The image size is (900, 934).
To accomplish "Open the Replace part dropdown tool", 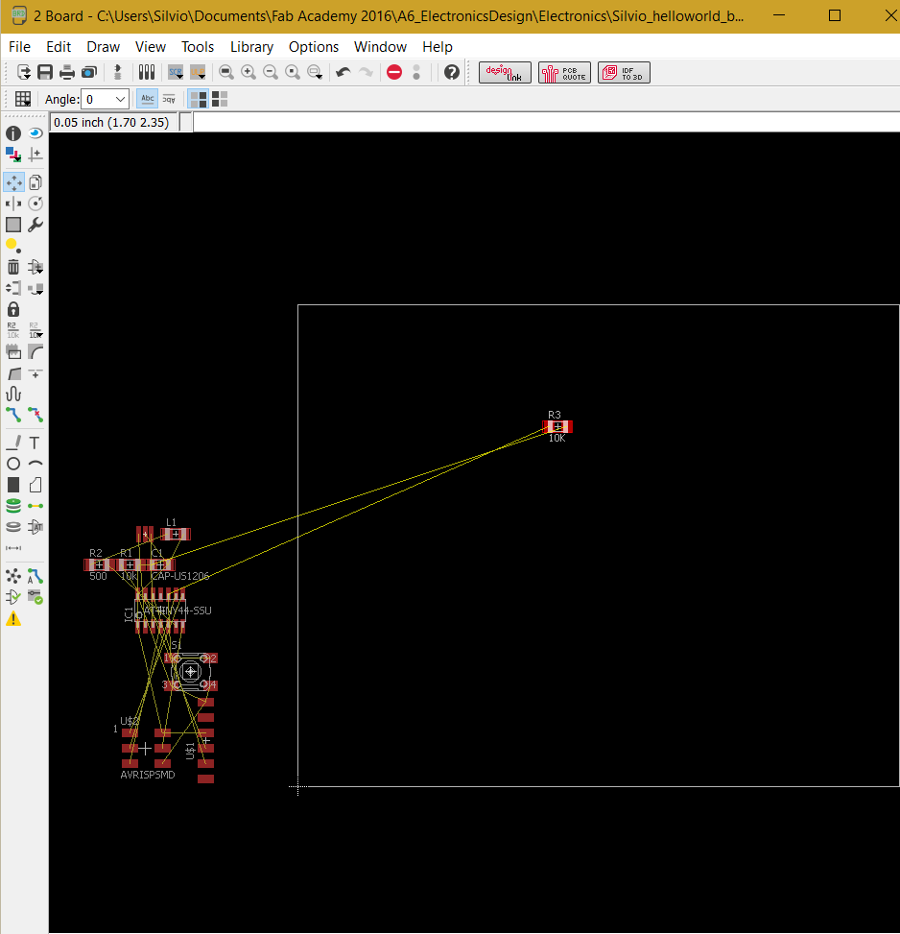I will tap(36, 289).
